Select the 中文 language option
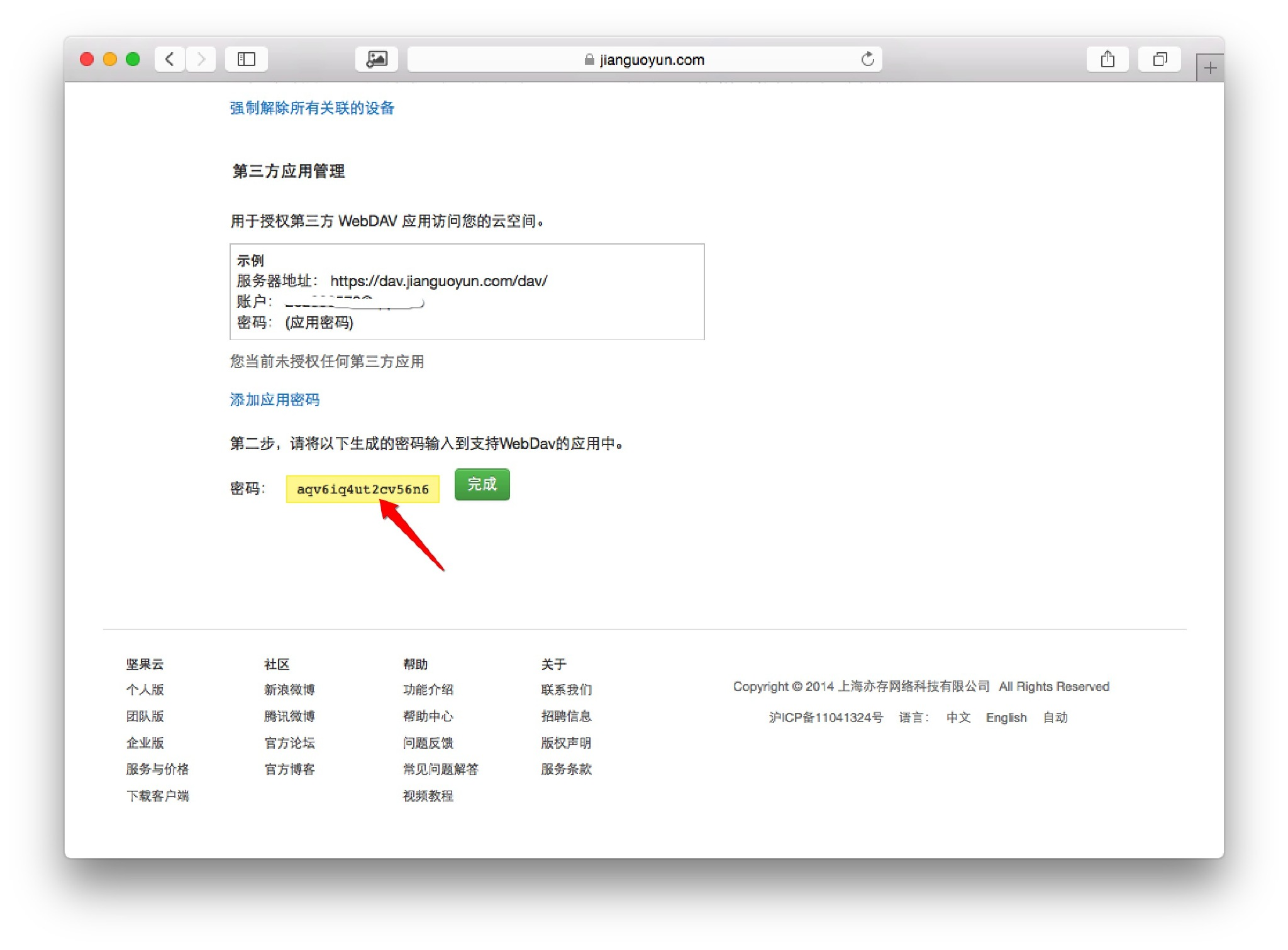 tap(958, 717)
